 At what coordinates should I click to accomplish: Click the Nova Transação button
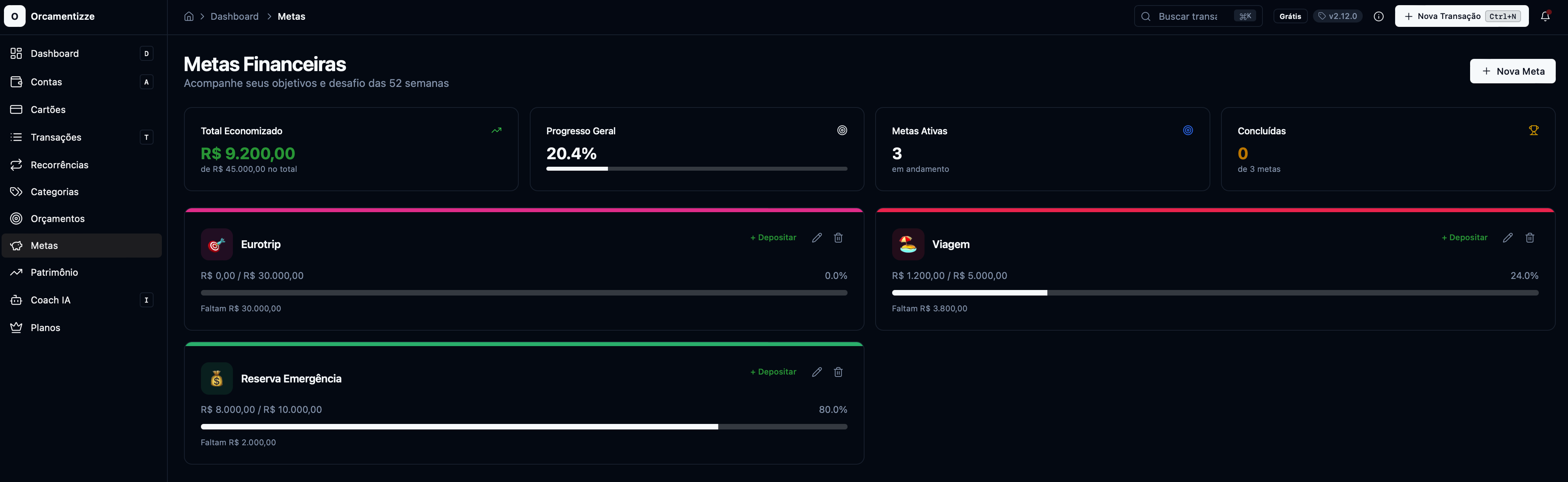[1461, 17]
